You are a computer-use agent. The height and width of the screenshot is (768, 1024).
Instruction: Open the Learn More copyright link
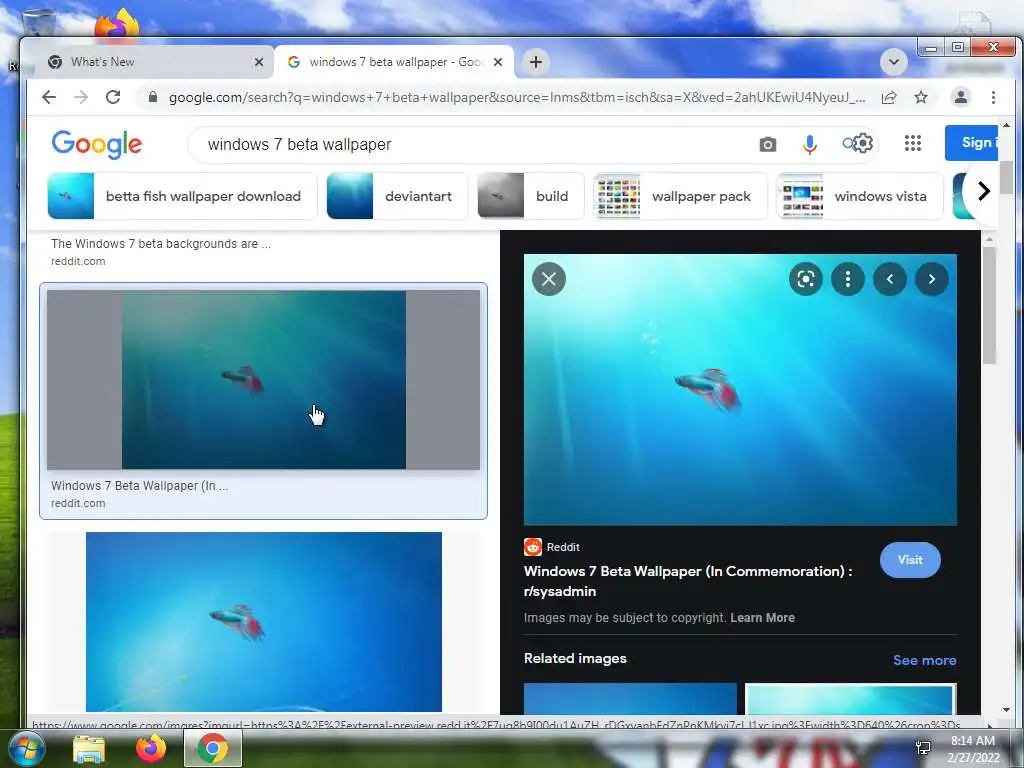click(x=762, y=618)
